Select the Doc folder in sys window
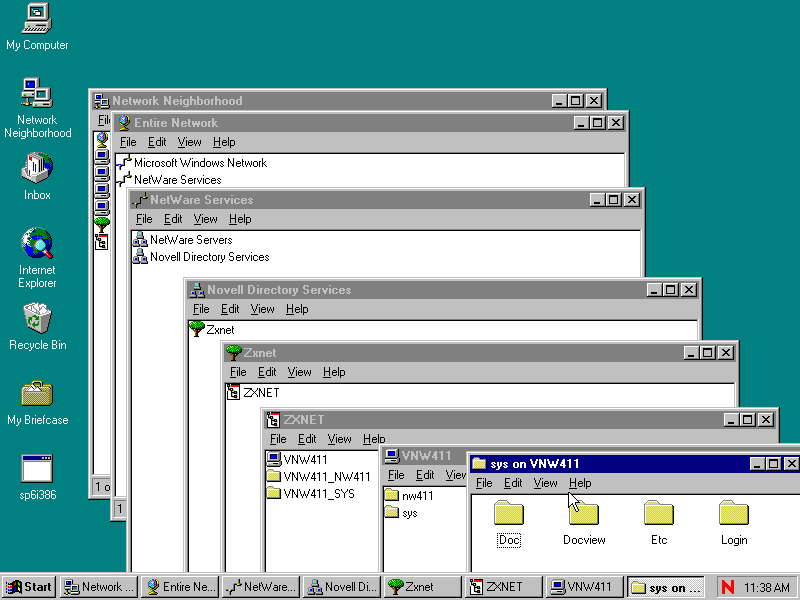Viewport: 800px width, 600px height. coord(509,524)
